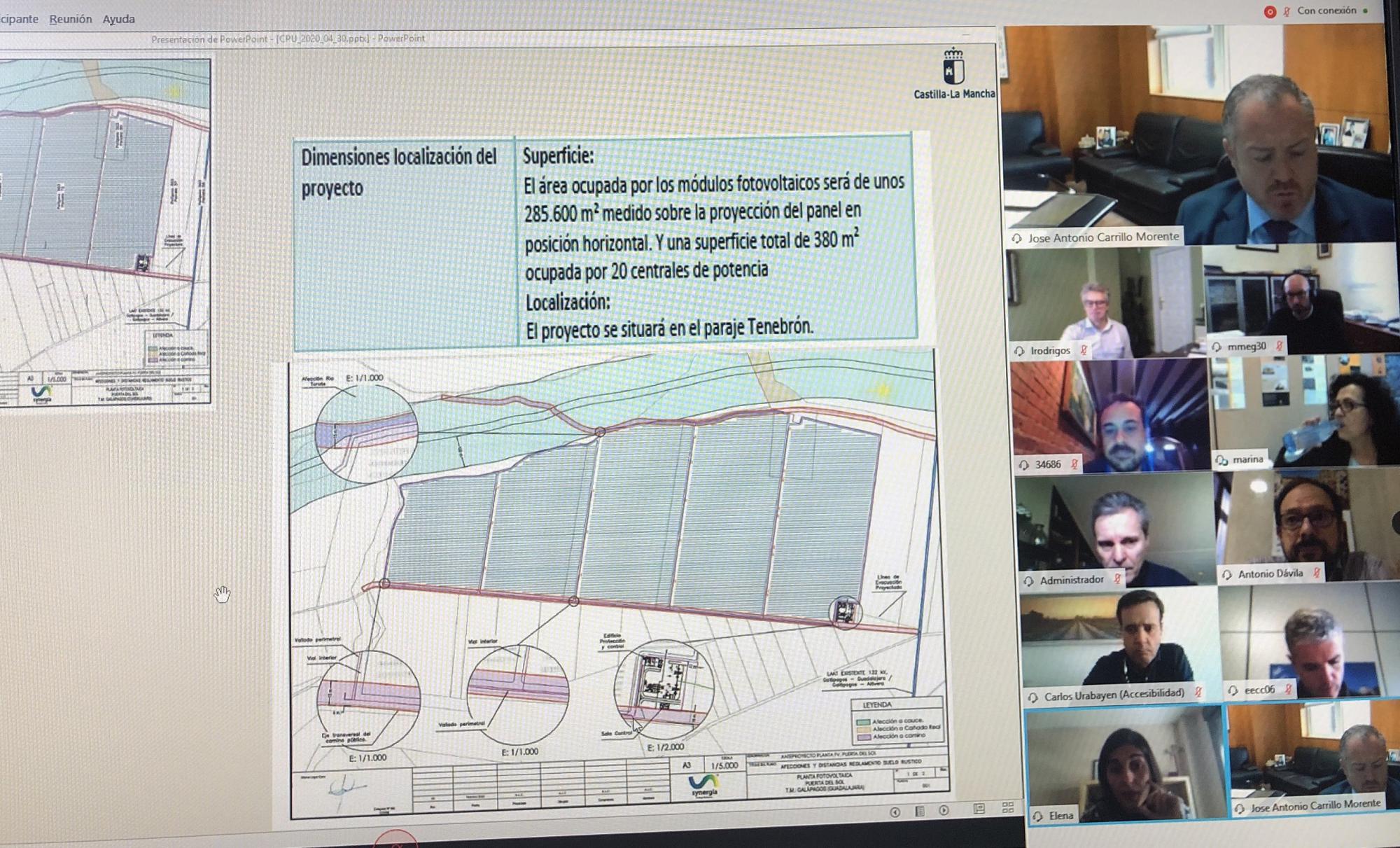
Task: Toggle muted mic icon for Carlos Urabayen
Action: click(1198, 693)
